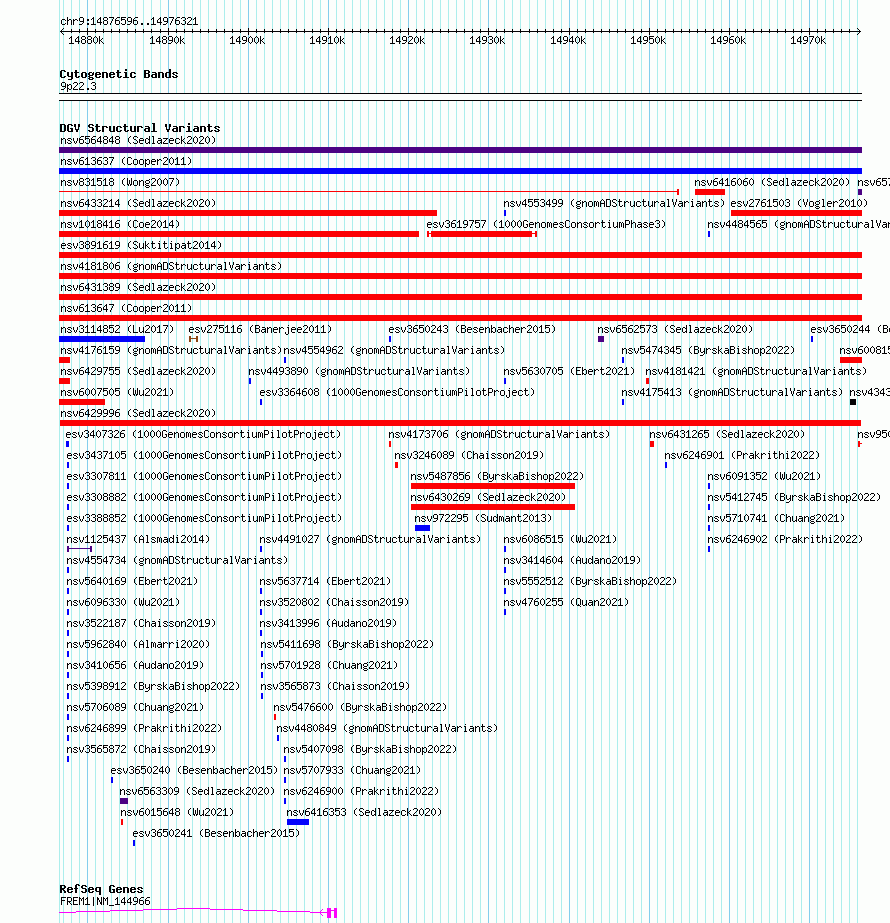Open esv275116 (Banerjee2011) variant

tap(260, 330)
